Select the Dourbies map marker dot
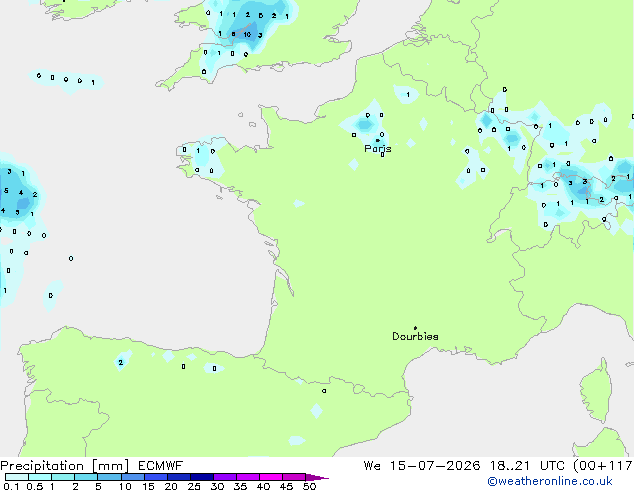The height and width of the screenshot is (490, 634). click(x=415, y=328)
